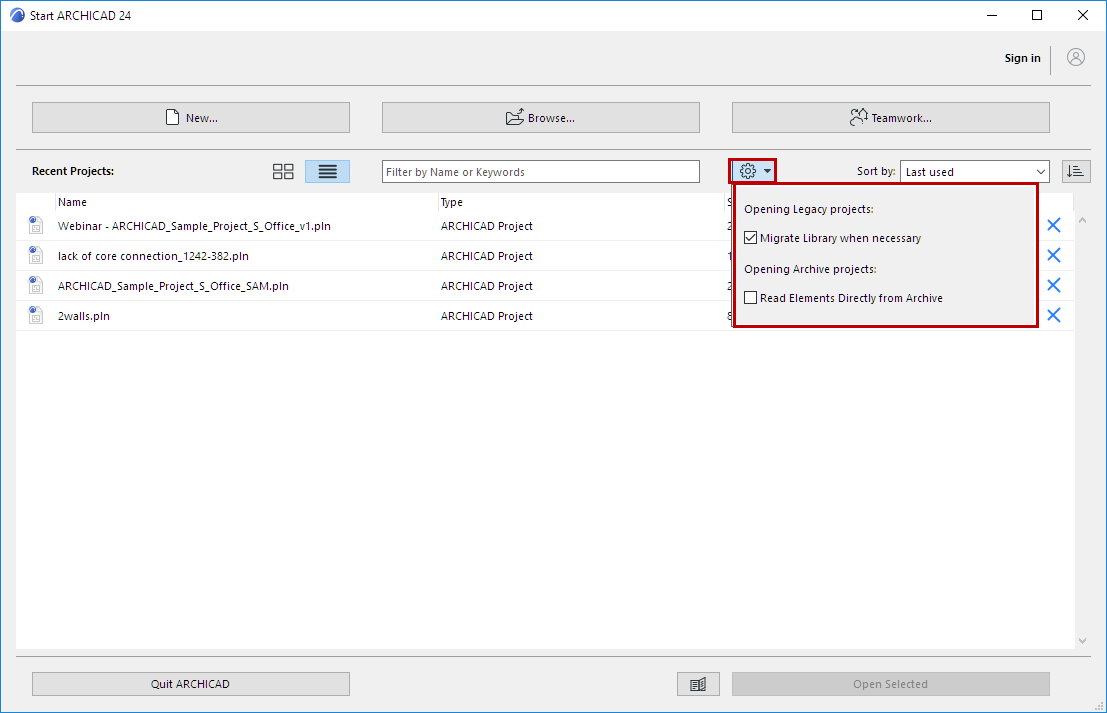Click scroll up arrow of project list
Screen dimensions: 1107x713
[x=1082, y=220]
